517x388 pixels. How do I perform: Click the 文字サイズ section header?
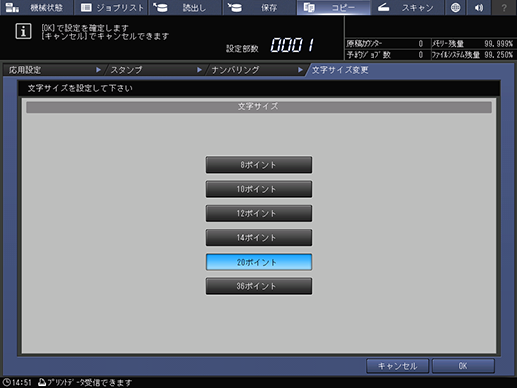coord(259,107)
